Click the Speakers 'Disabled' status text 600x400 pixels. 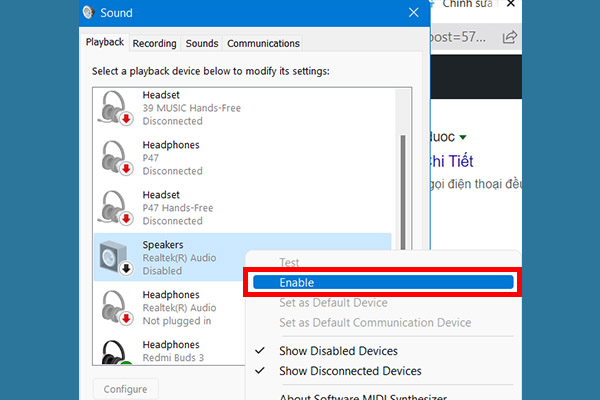coord(162,271)
